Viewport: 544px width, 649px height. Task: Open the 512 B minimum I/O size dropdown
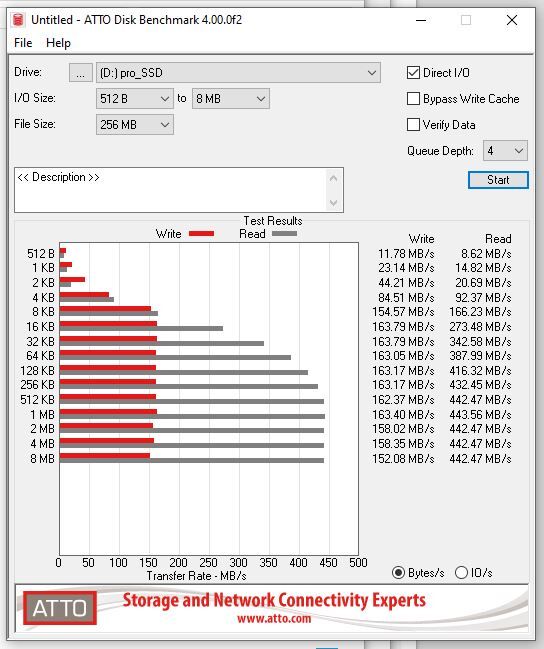tap(135, 99)
